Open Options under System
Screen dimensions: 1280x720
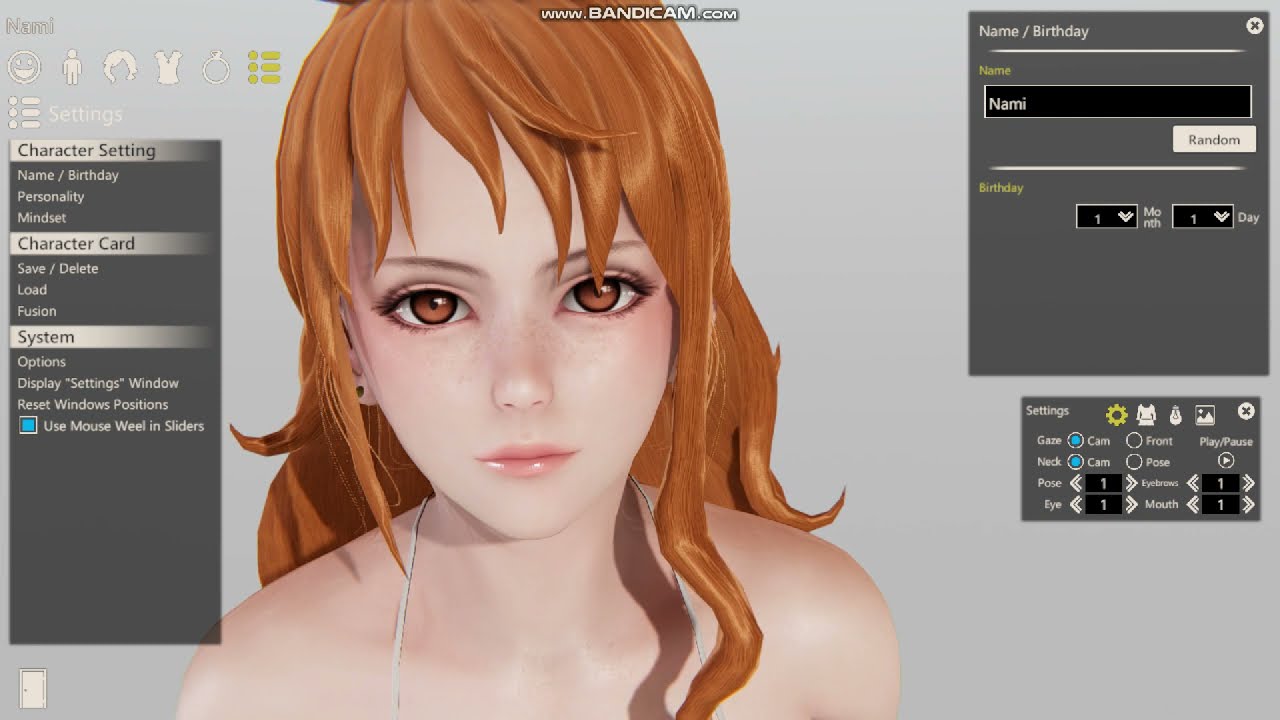coord(42,362)
